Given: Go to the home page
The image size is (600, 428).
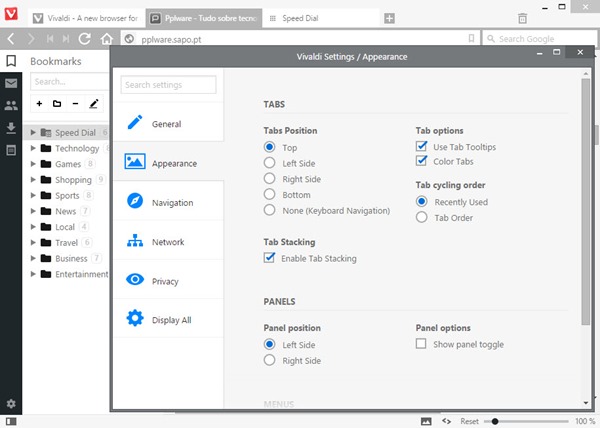Looking at the screenshot, I should click(107, 39).
